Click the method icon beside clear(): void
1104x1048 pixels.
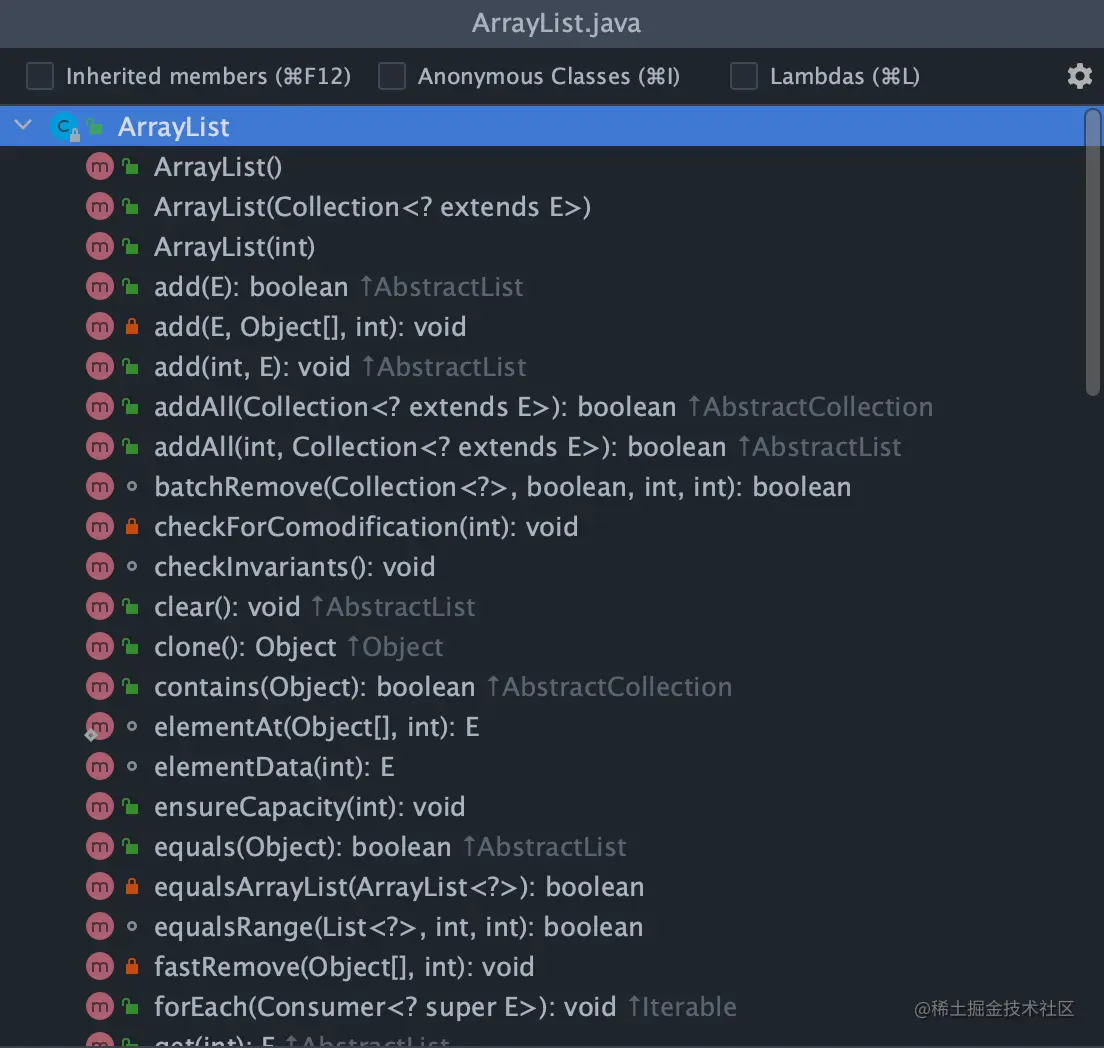(99, 606)
